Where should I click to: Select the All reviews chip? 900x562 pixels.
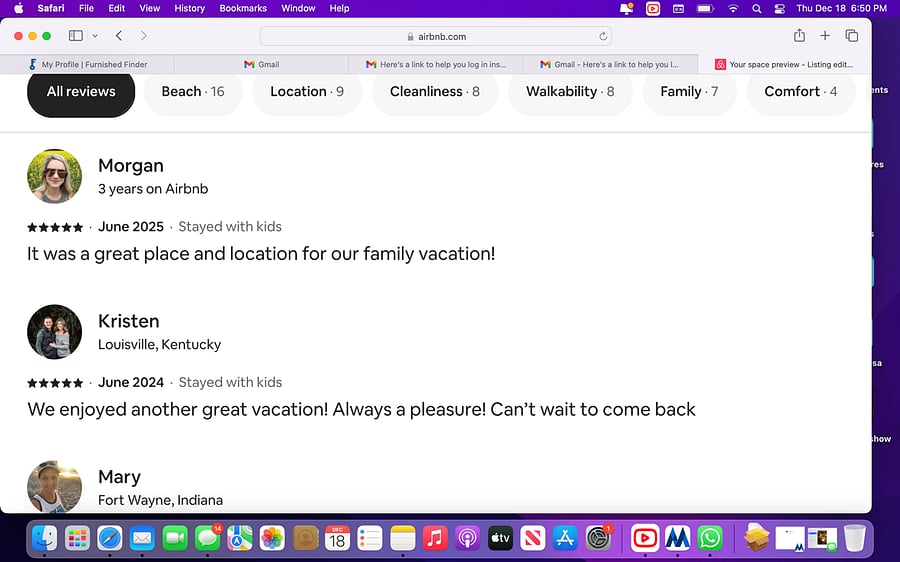(x=81, y=92)
